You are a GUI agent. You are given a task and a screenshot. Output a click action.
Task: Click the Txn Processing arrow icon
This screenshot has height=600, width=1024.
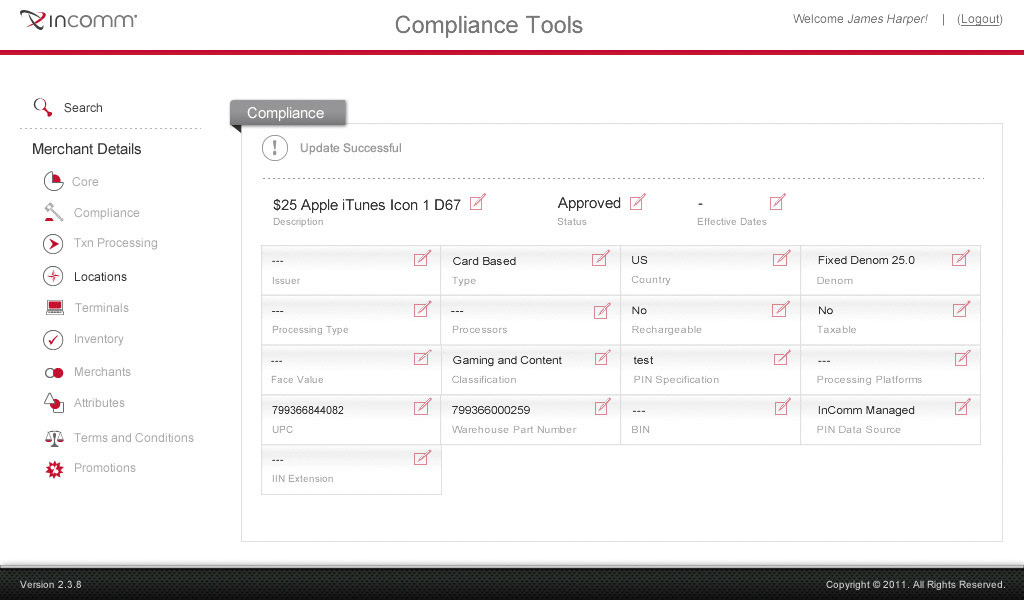[x=53, y=244]
